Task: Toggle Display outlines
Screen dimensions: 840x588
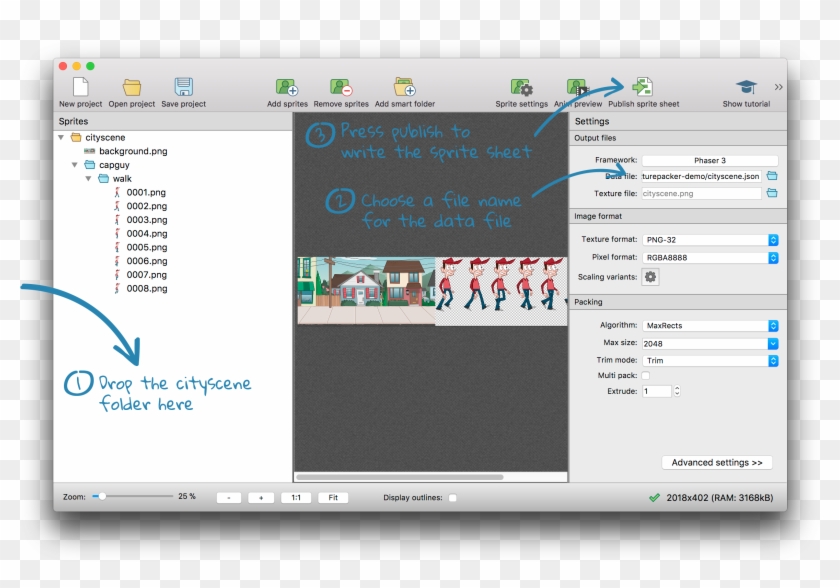Action: pyautogui.click(x=452, y=496)
